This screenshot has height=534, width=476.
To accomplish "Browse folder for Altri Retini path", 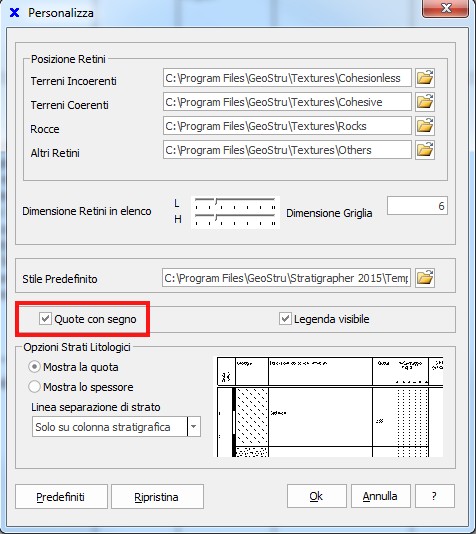I will click(x=425, y=150).
